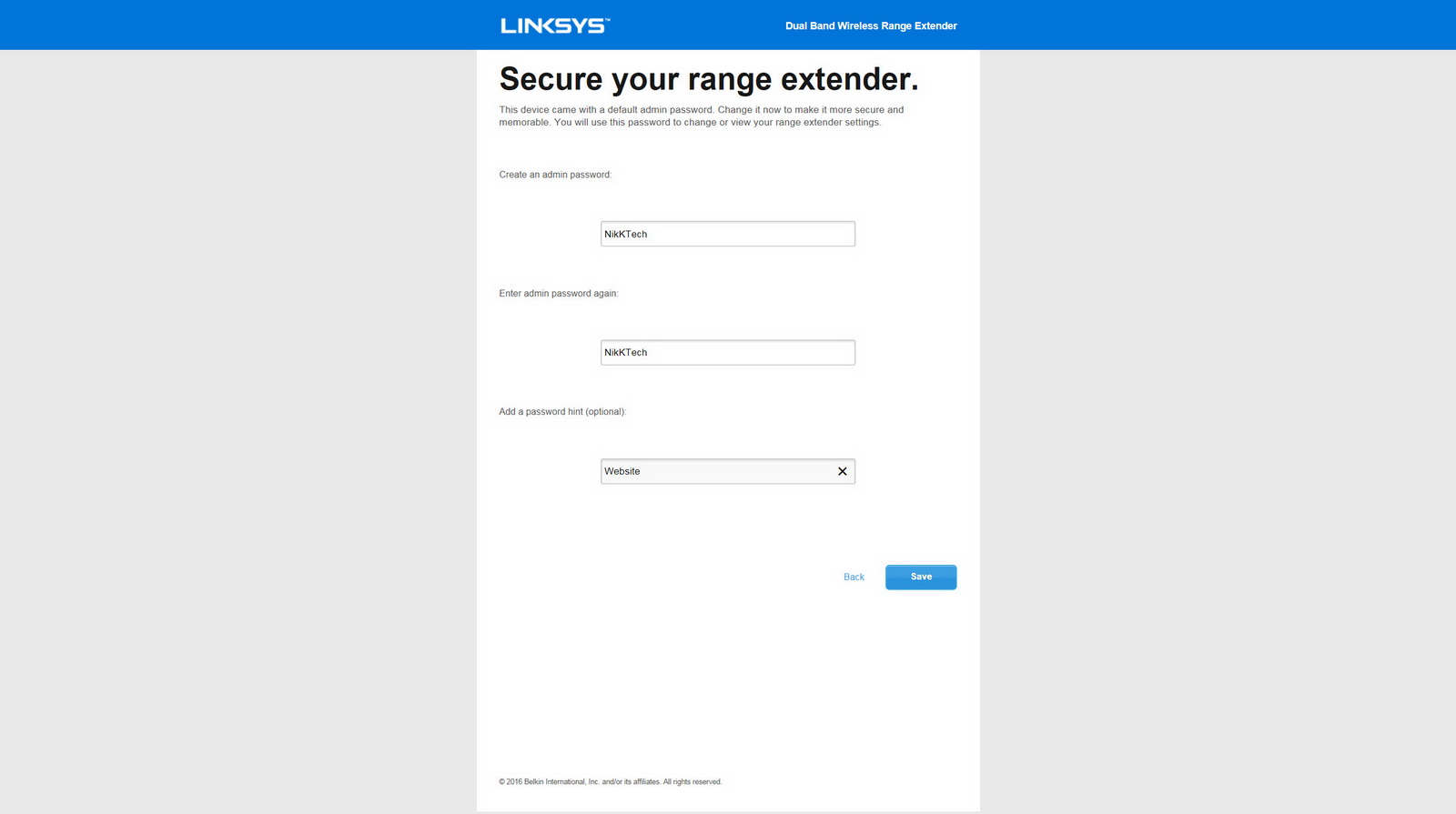Go back using the Back link

tap(854, 578)
